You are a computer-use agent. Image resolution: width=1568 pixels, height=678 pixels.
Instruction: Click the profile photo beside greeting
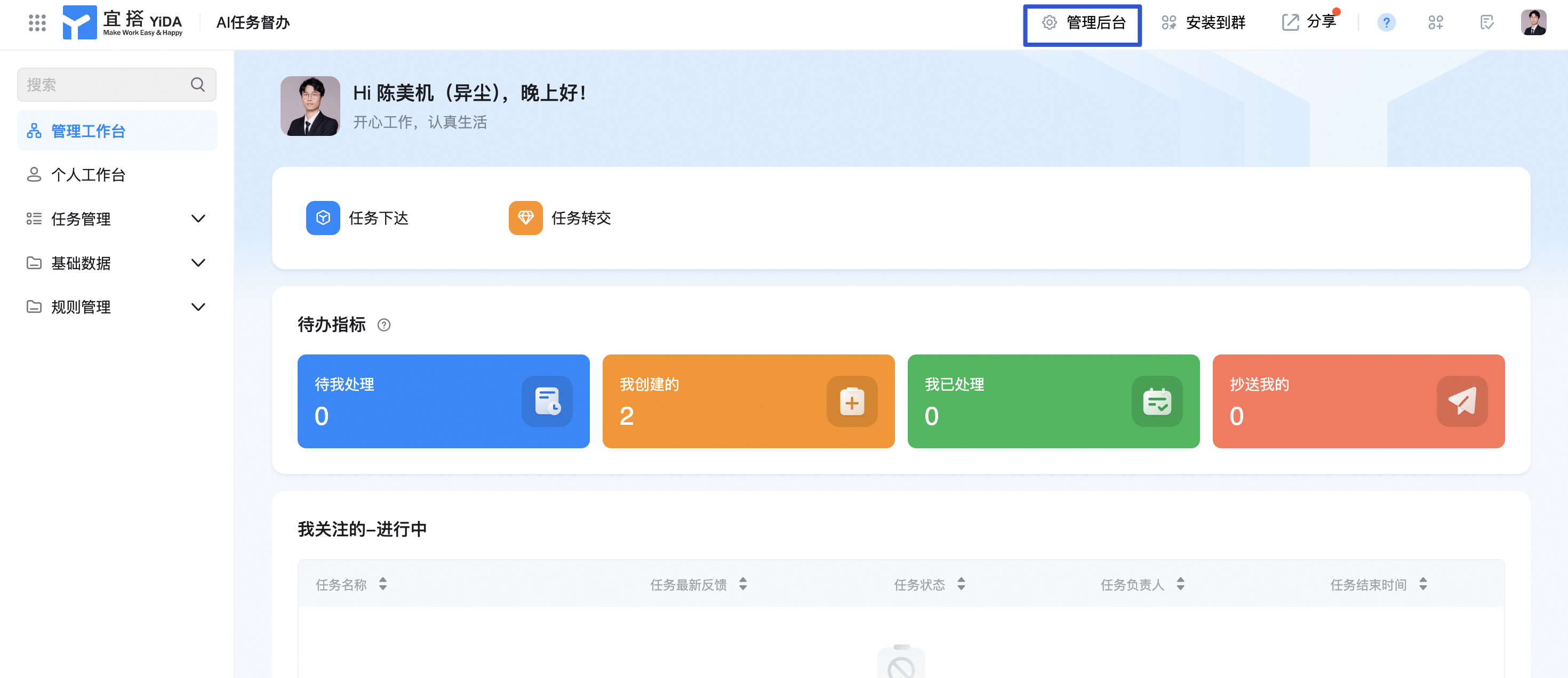coord(310,106)
